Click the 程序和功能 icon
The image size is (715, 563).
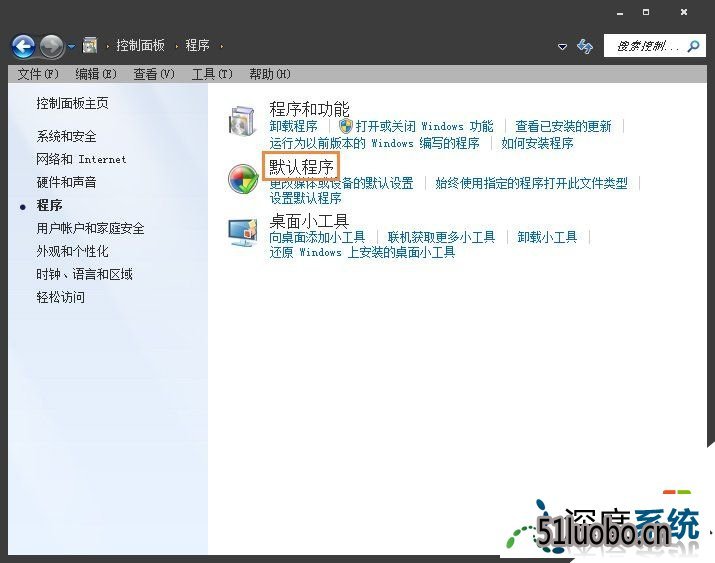242,120
